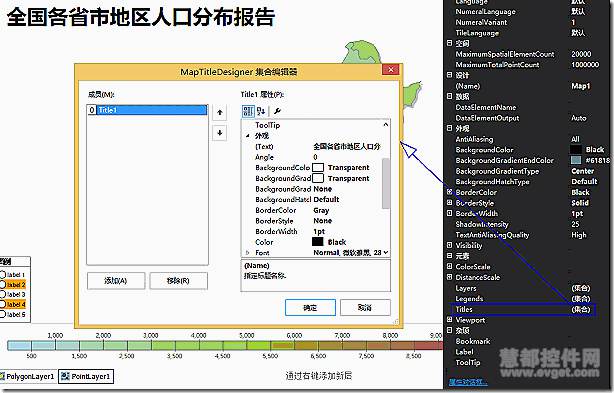614x393 pixels.
Task: Collapse the 数据 category
Action: (x=450, y=96)
